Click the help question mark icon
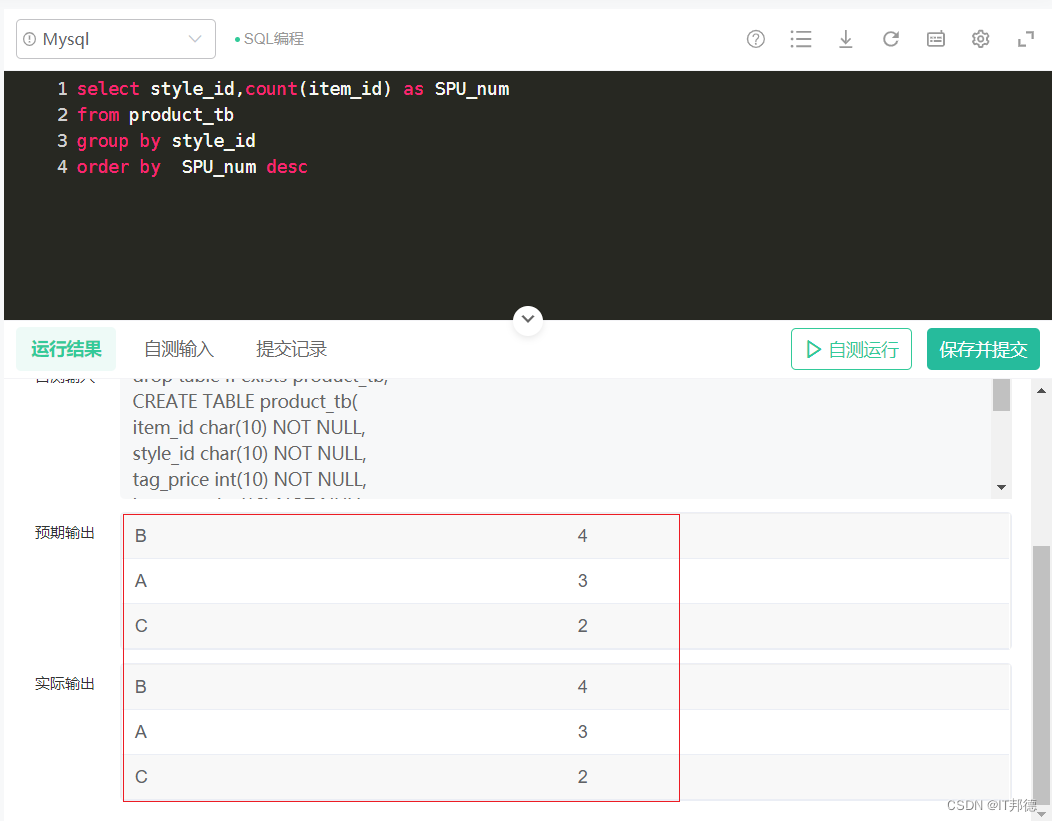This screenshot has width=1052, height=821. (755, 39)
